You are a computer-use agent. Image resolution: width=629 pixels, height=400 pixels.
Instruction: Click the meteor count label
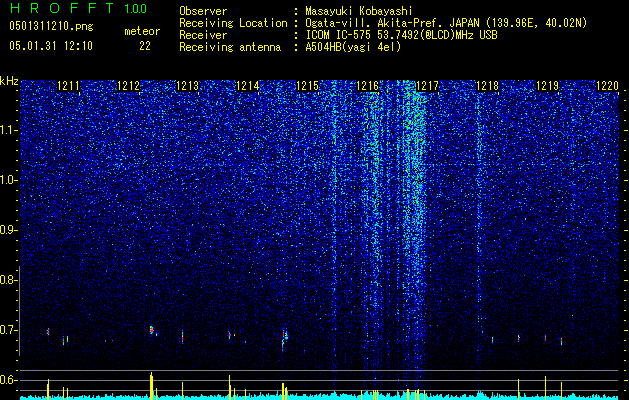point(142,31)
